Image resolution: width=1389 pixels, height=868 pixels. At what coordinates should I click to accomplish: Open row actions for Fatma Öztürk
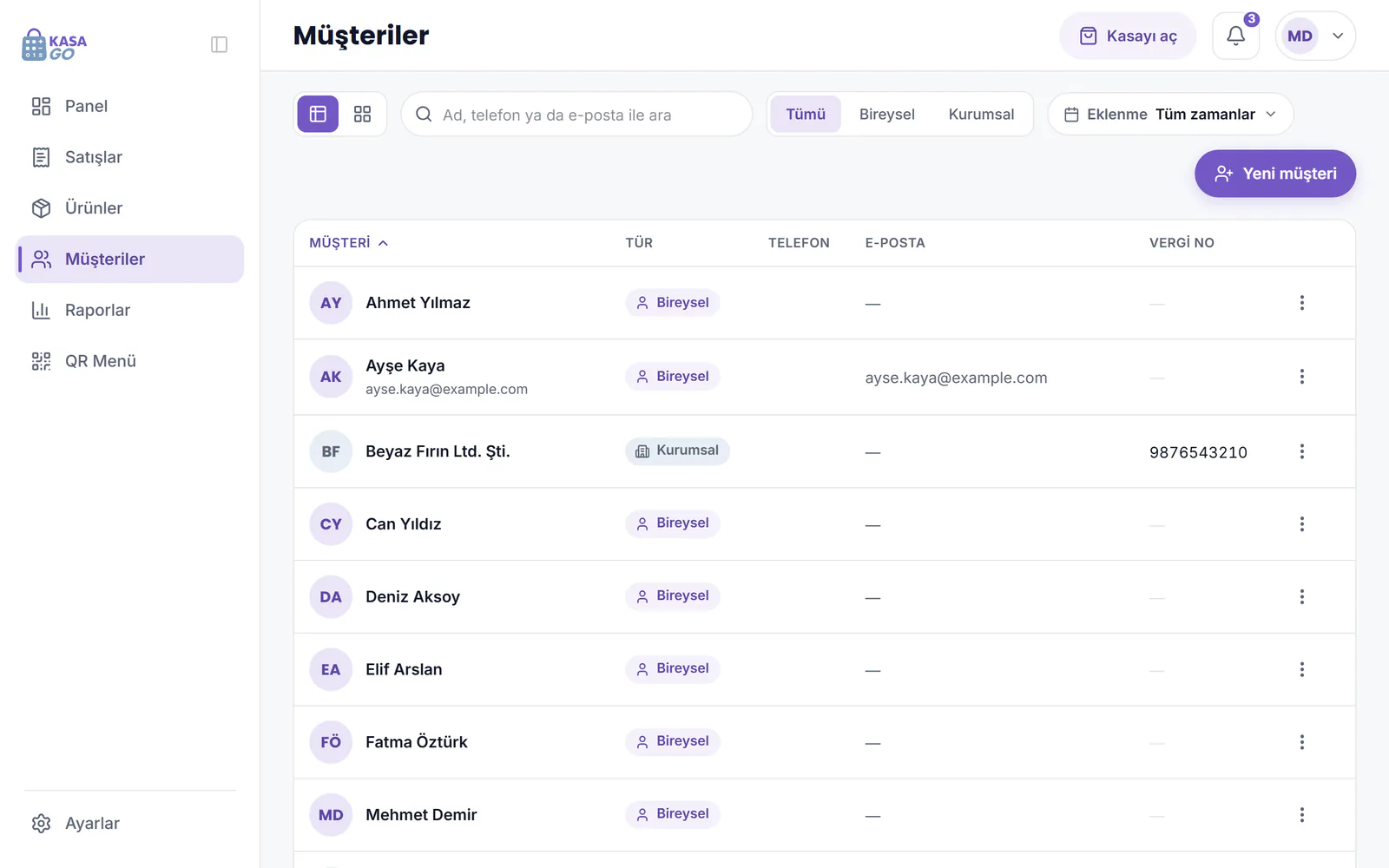1301,742
